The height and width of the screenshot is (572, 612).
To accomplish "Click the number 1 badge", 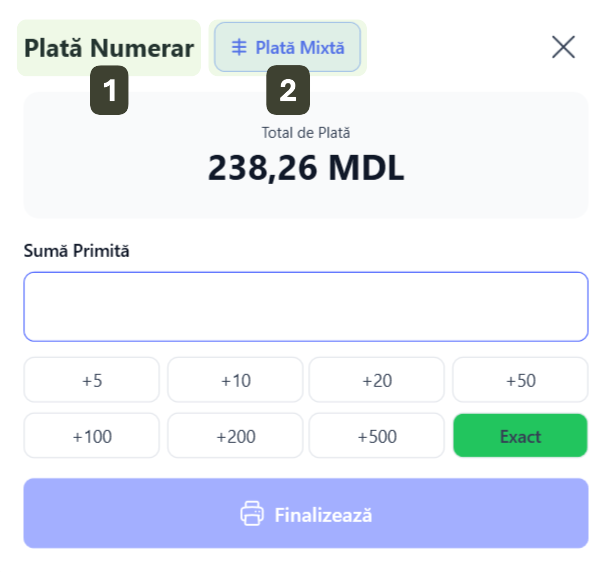I will click(110, 92).
